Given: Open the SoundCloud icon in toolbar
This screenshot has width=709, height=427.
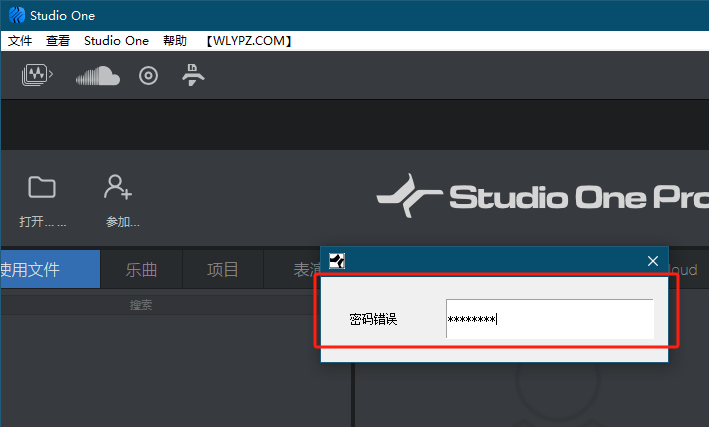Looking at the screenshot, I should point(98,76).
